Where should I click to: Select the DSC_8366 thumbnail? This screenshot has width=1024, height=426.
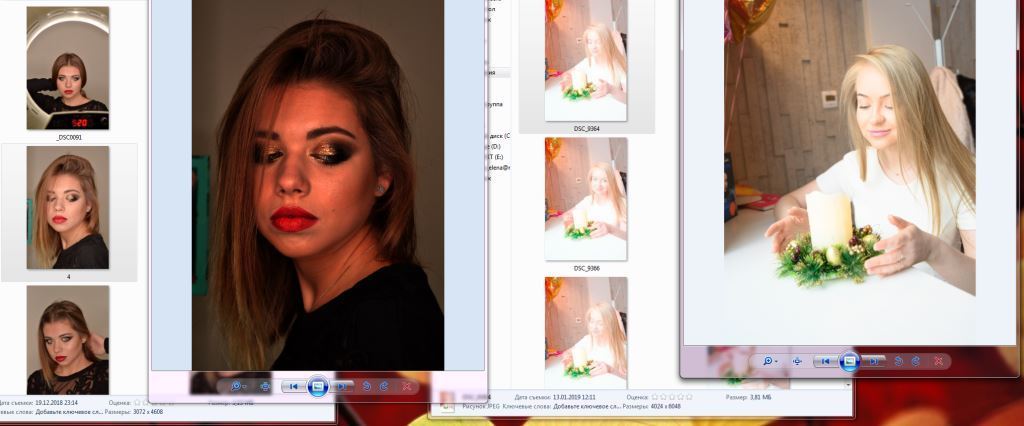tap(586, 198)
